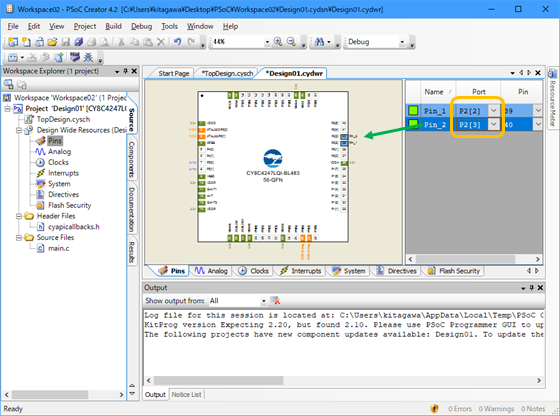Open the Port dropdown for Pin_1

[494, 111]
